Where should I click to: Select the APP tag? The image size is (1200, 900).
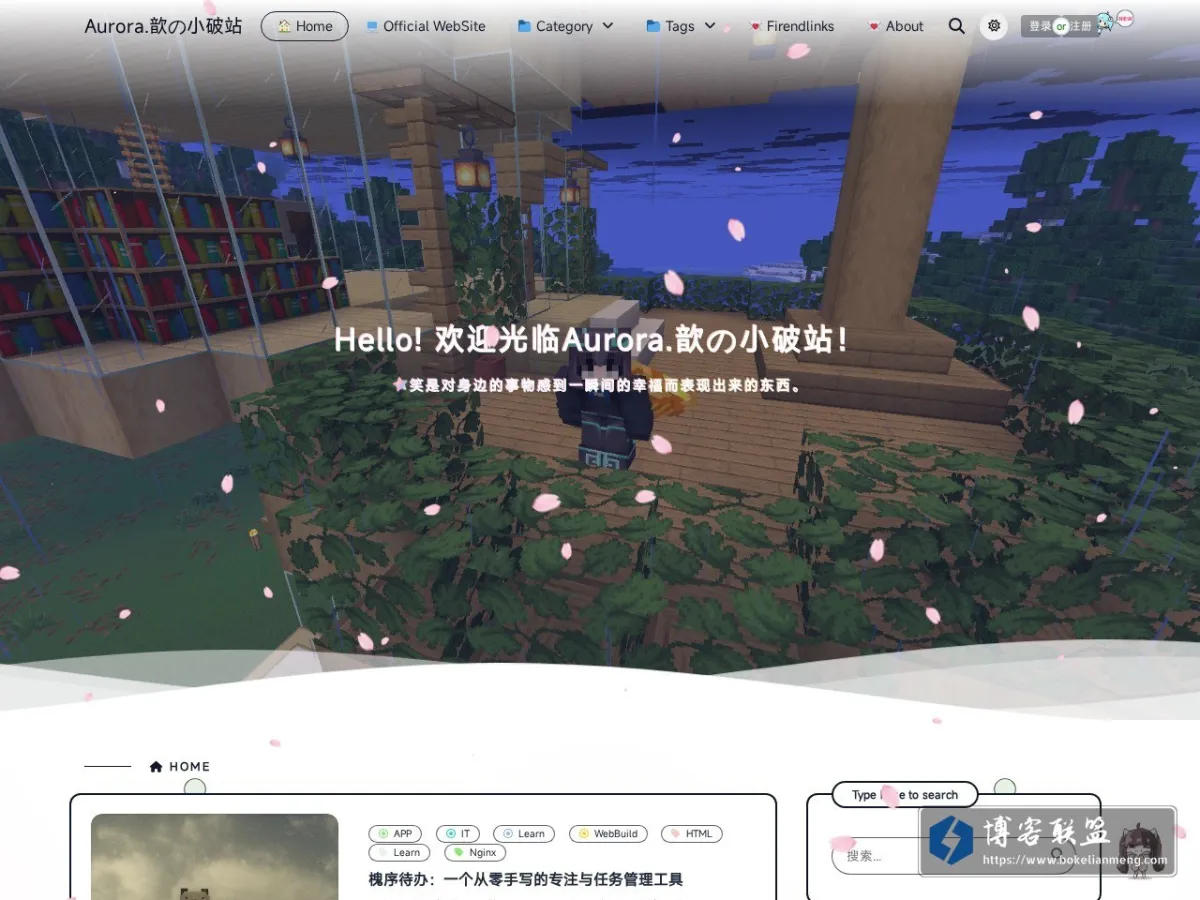click(x=395, y=833)
